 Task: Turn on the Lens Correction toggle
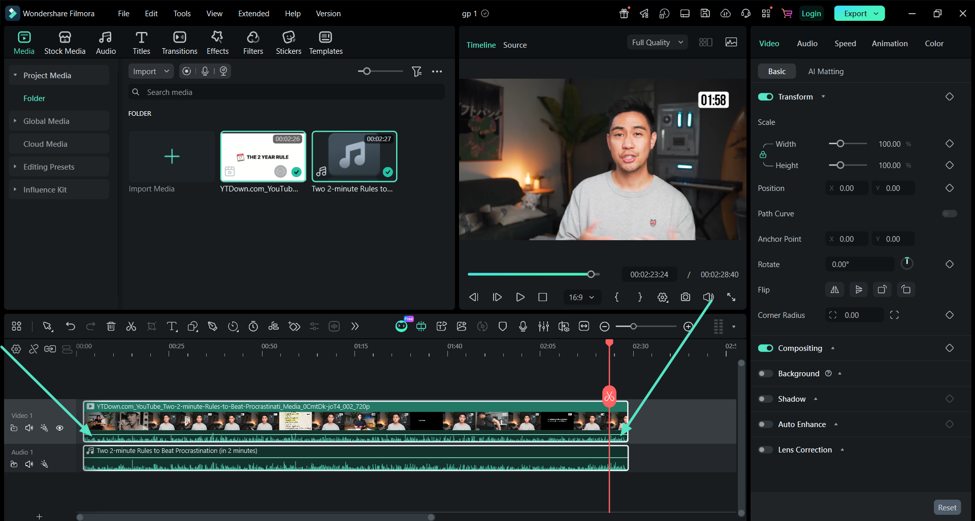pos(765,450)
